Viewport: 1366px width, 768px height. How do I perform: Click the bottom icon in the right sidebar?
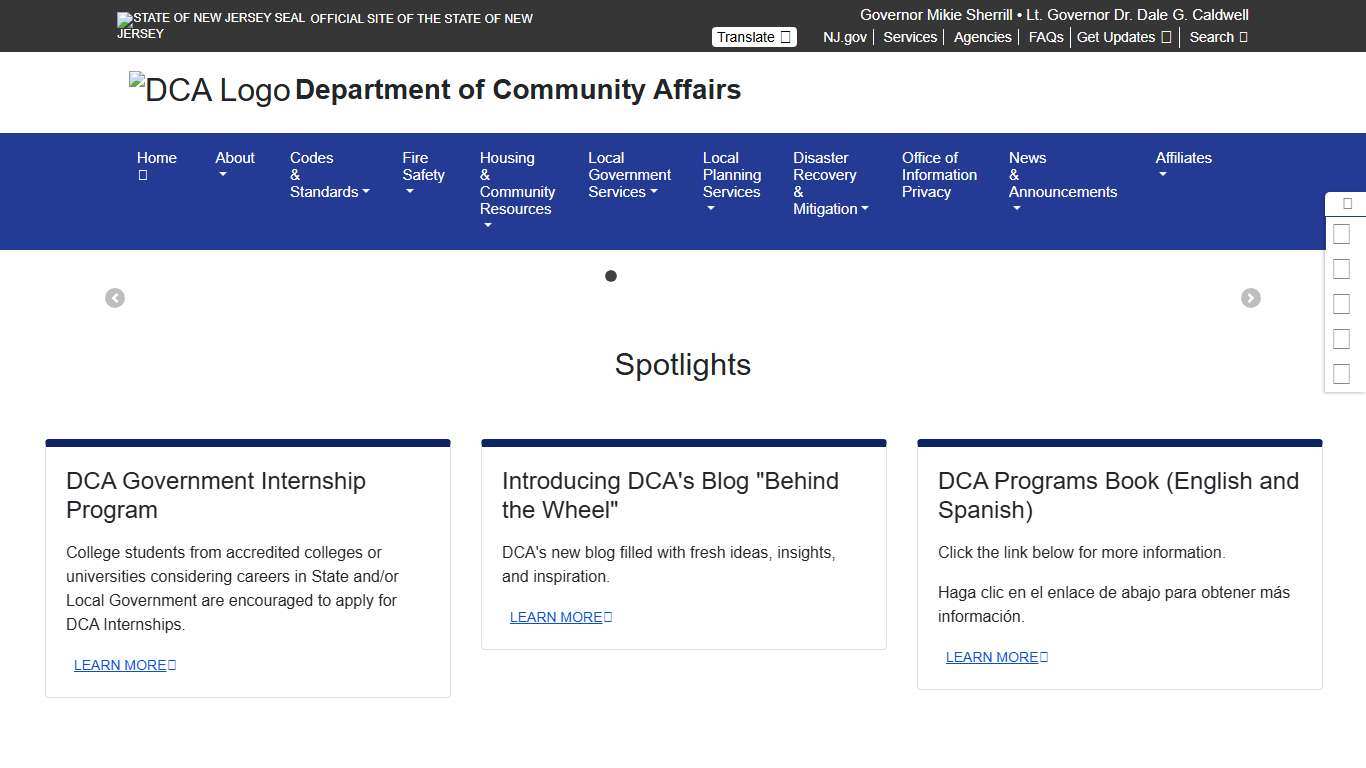(1342, 373)
